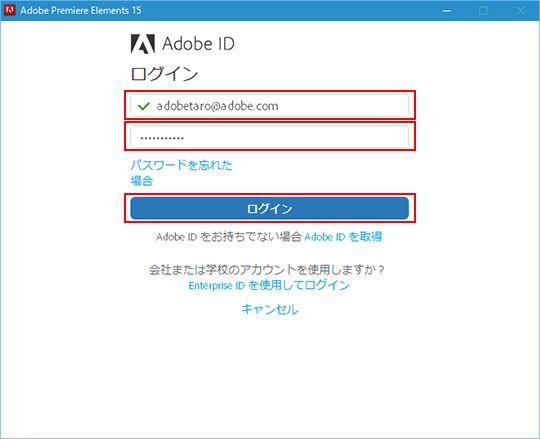
Task: Click the Adobe Premiere Elements 15 title text
Action: coord(81,10)
